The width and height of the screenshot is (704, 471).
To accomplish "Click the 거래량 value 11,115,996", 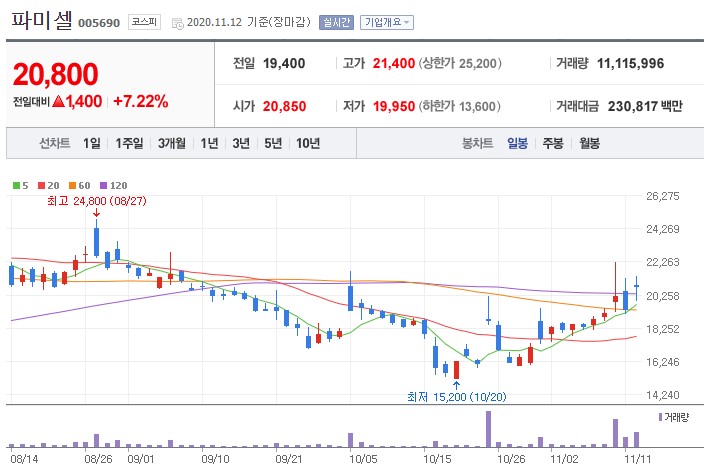I will click(x=630, y=63).
